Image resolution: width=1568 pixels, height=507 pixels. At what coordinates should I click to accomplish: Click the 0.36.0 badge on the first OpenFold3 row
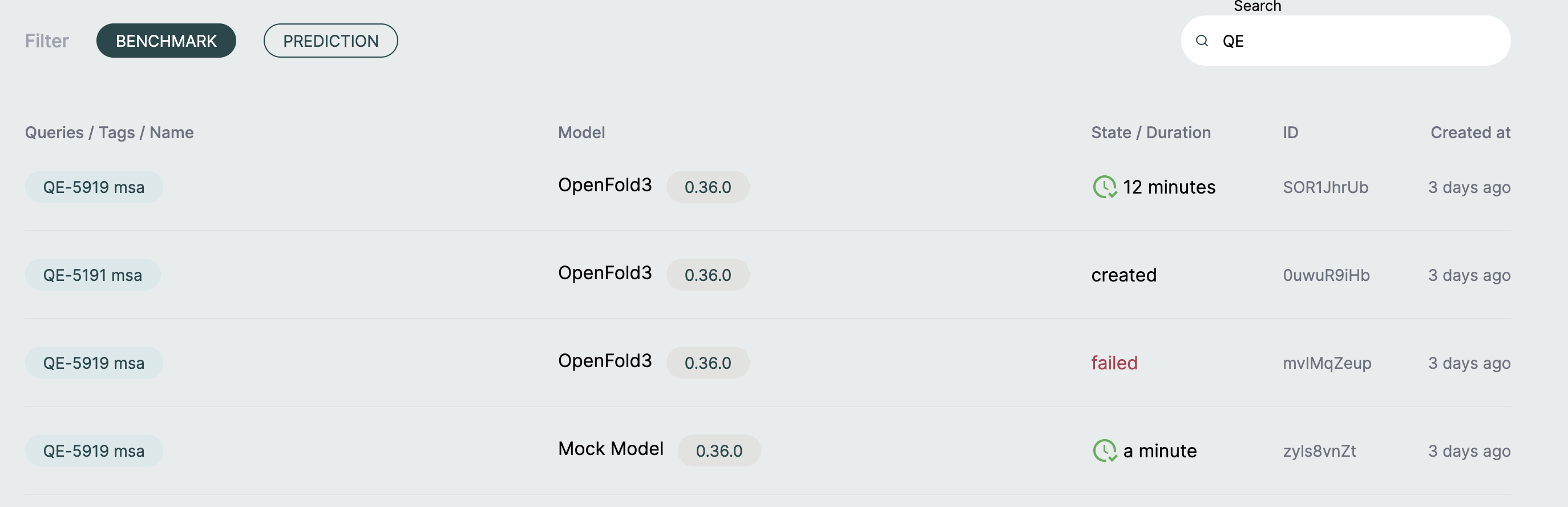pyautogui.click(x=708, y=188)
